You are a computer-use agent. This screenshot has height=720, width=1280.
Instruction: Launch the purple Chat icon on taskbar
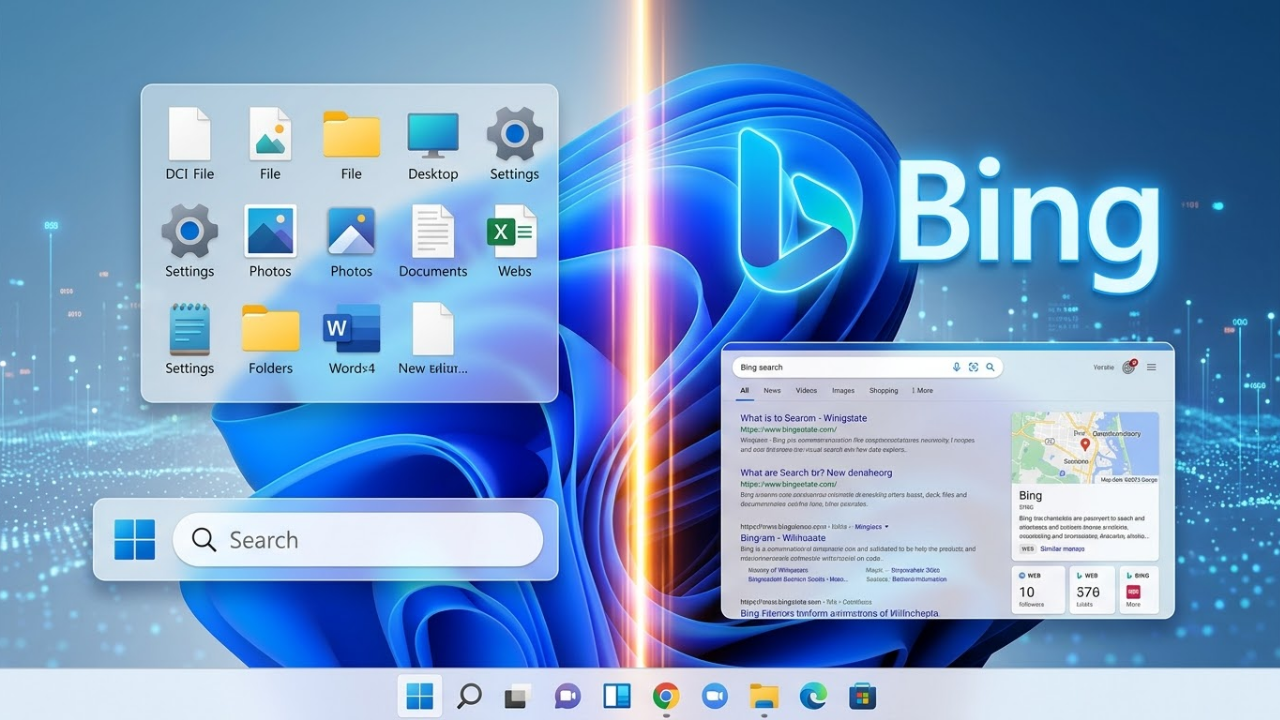point(567,696)
